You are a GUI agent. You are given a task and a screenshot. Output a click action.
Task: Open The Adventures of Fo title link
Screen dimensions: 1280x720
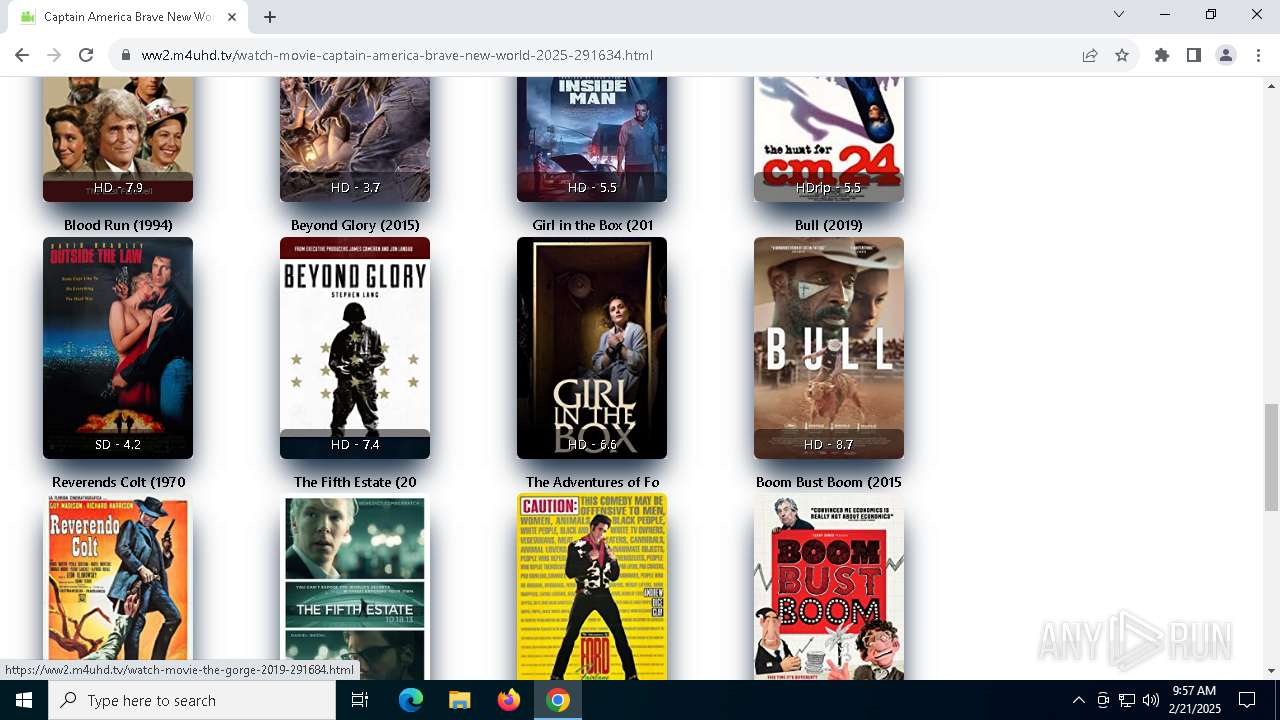coord(592,482)
